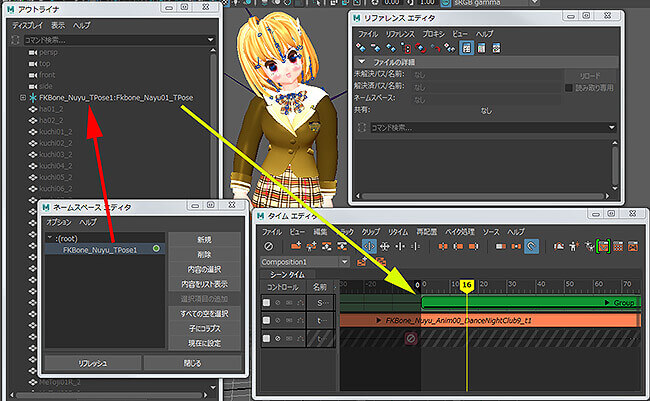This screenshot has height=401, width=650.
Task: Collapse the ファイルの詳細 section
Action: [364, 62]
